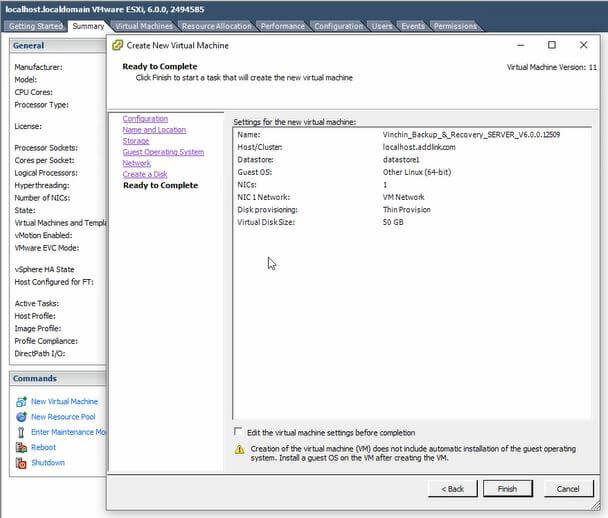The image size is (608, 518).
Task: Click the vMotion Enabled: label
Action: [43, 235]
